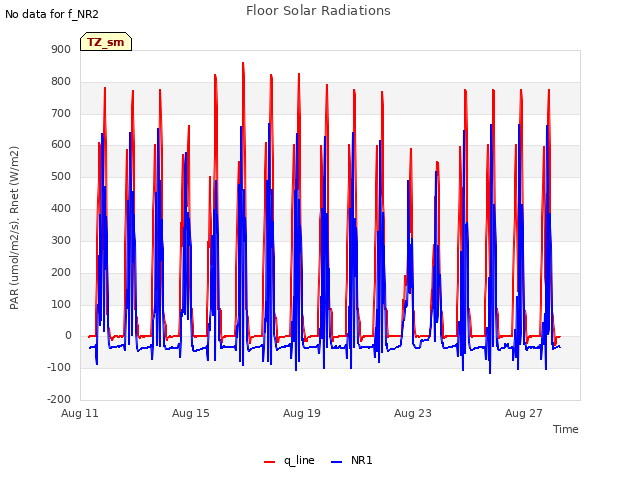Image resolution: width=640 pixels, height=480 pixels.
Task: Select the chart title Floor Solar Radiations
Action: tap(318, 11)
